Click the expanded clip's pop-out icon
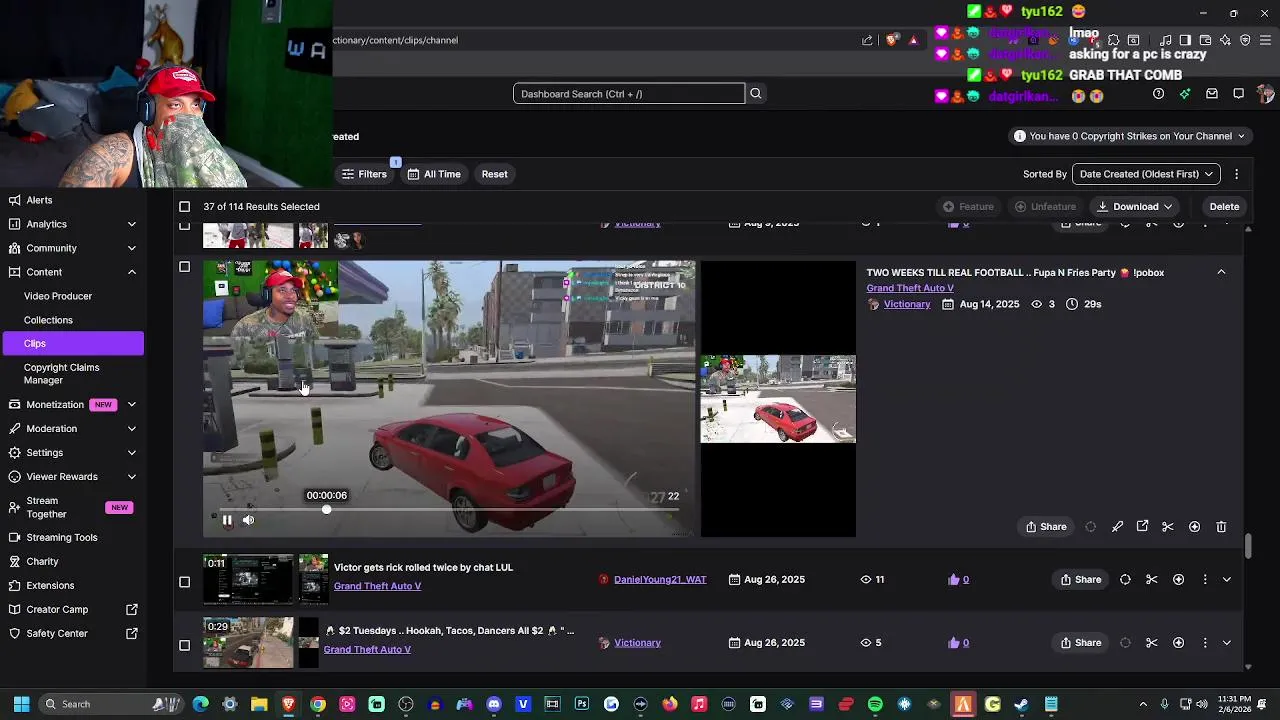Viewport: 1280px width, 720px height. click(x=1142, y=527)
